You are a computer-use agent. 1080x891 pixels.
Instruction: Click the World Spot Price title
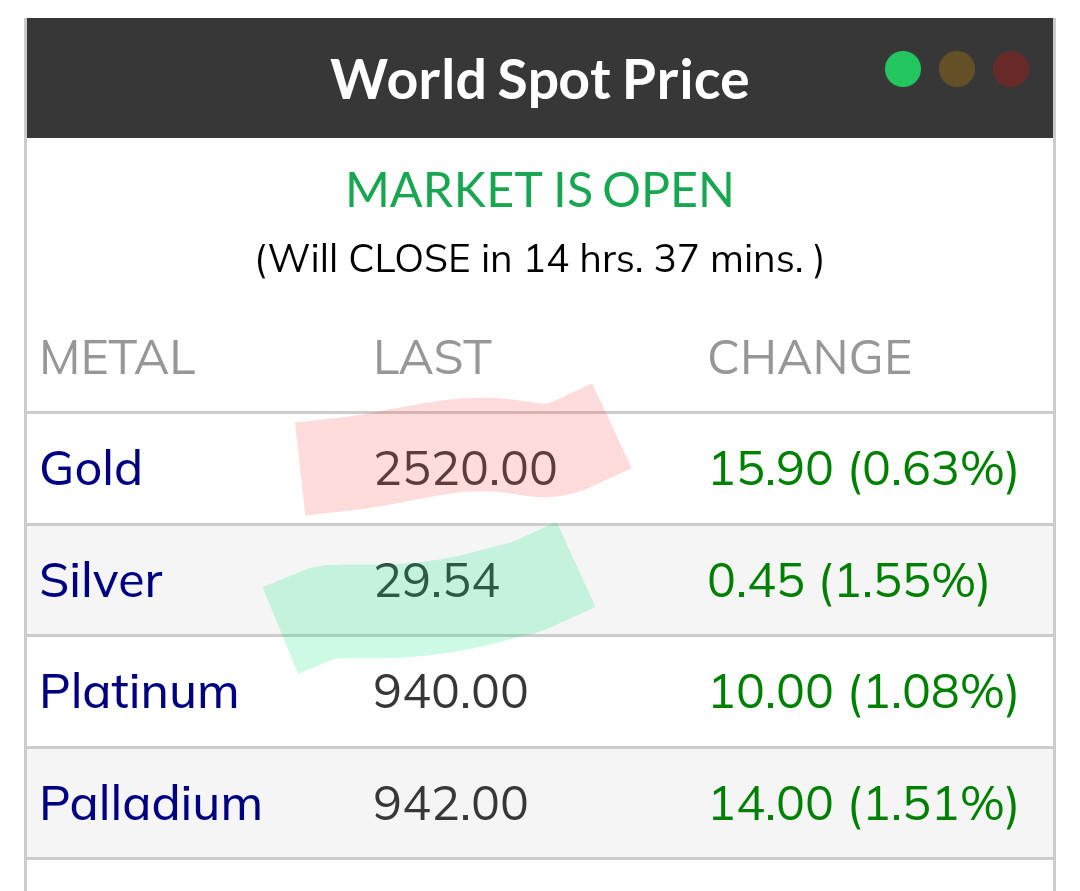(x=540, y=79)
